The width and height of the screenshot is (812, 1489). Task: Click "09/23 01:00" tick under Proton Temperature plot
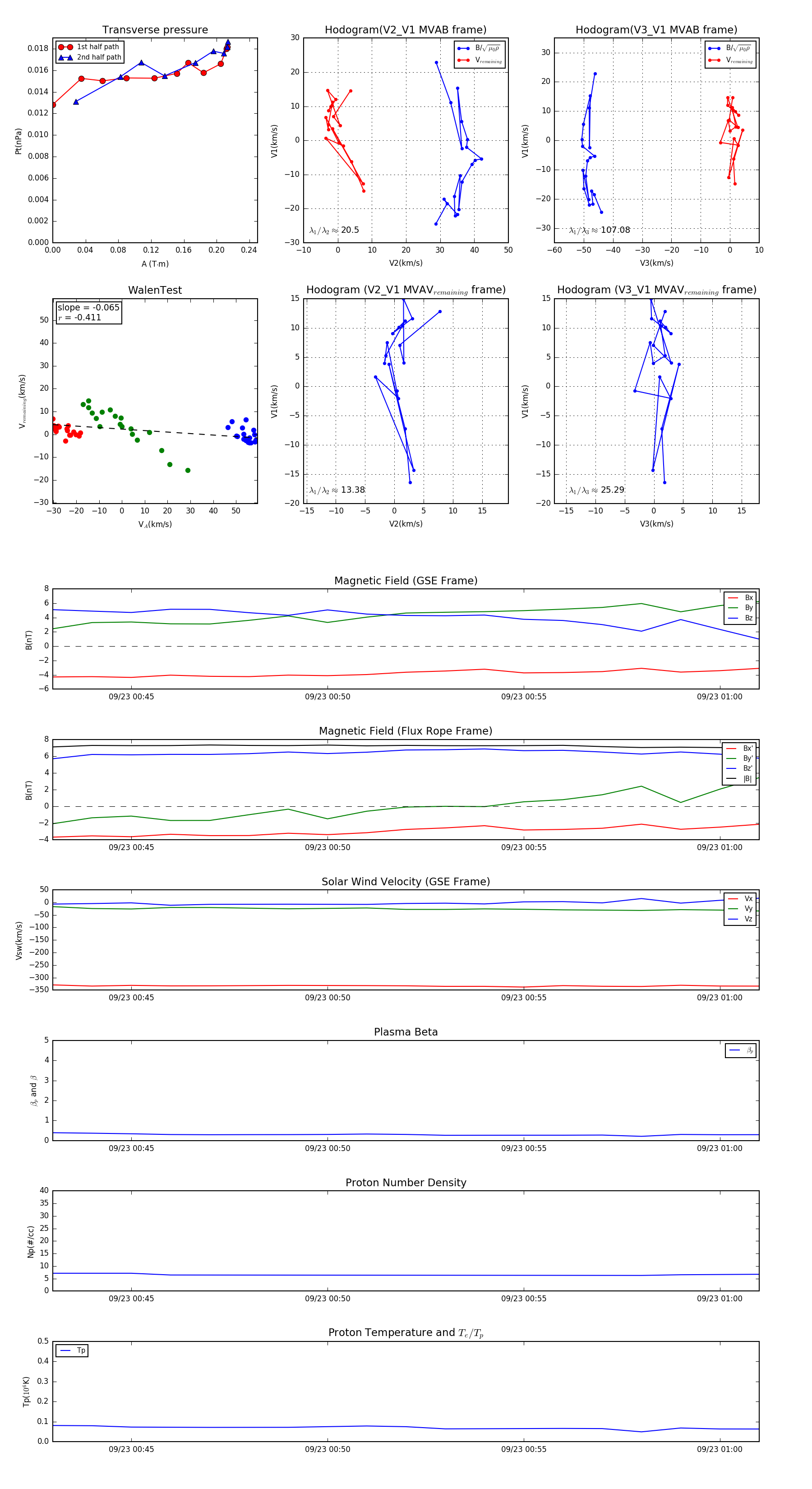click(x=720, y=1449)
